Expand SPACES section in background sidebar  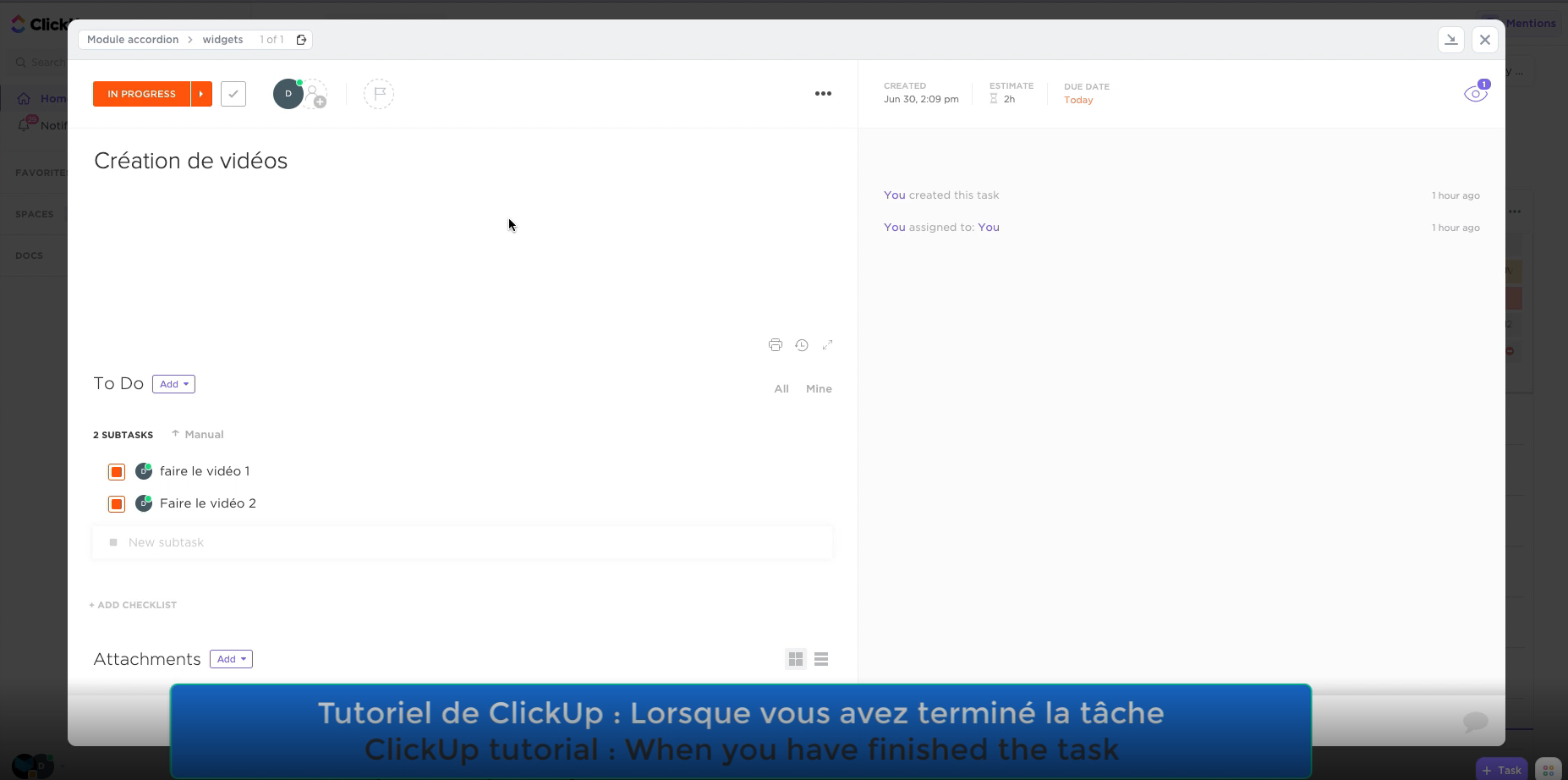point(35,214)
